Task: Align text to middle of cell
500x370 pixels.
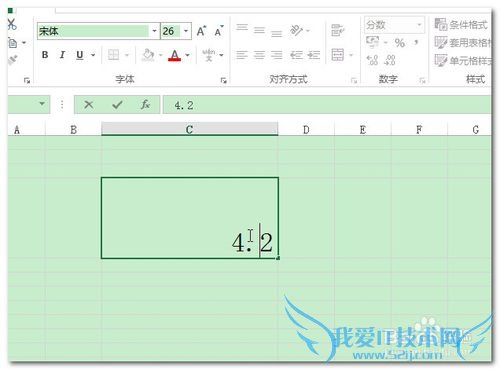Action: point(259,31)
